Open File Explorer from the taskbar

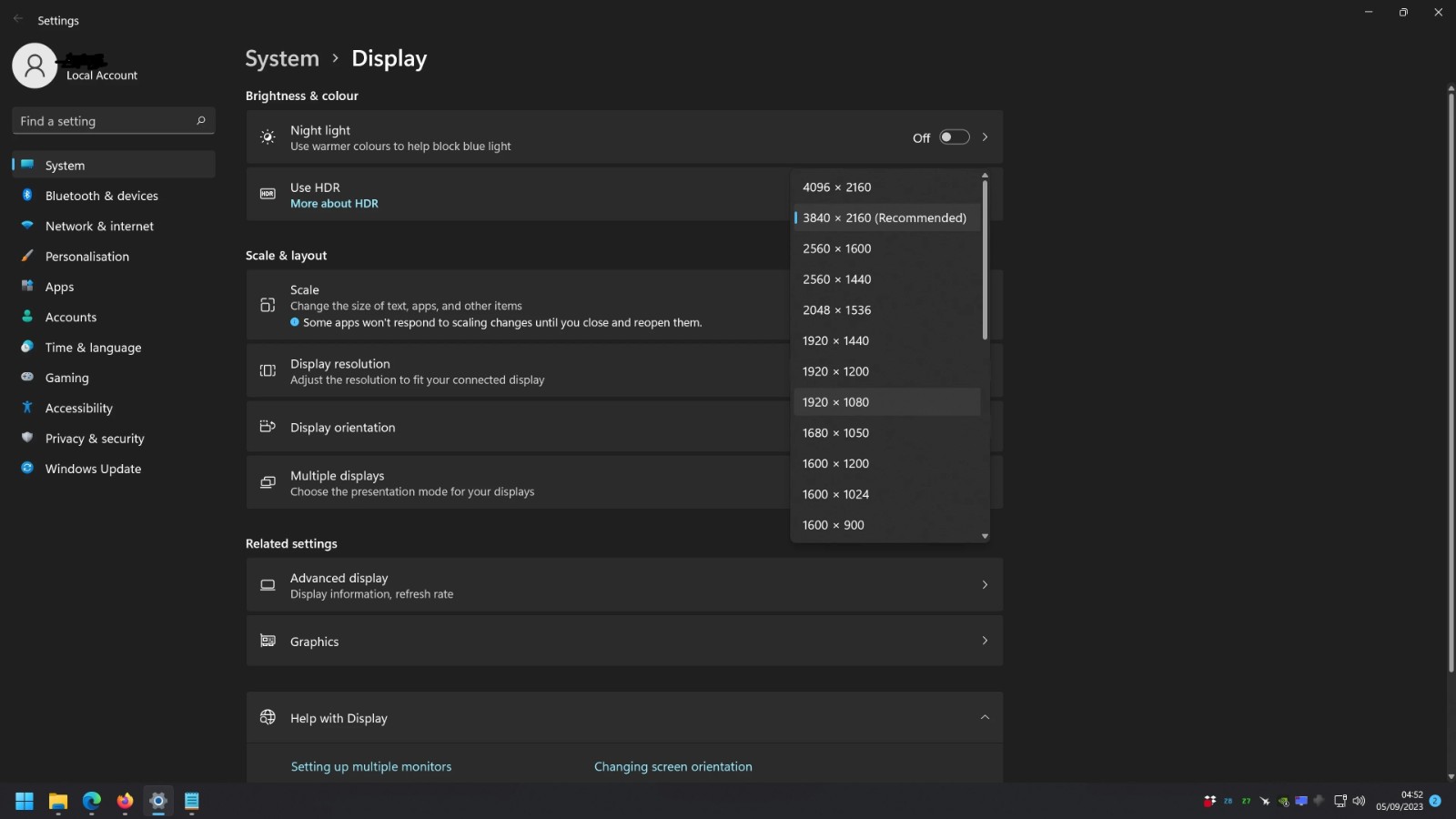tap(58, 801)
